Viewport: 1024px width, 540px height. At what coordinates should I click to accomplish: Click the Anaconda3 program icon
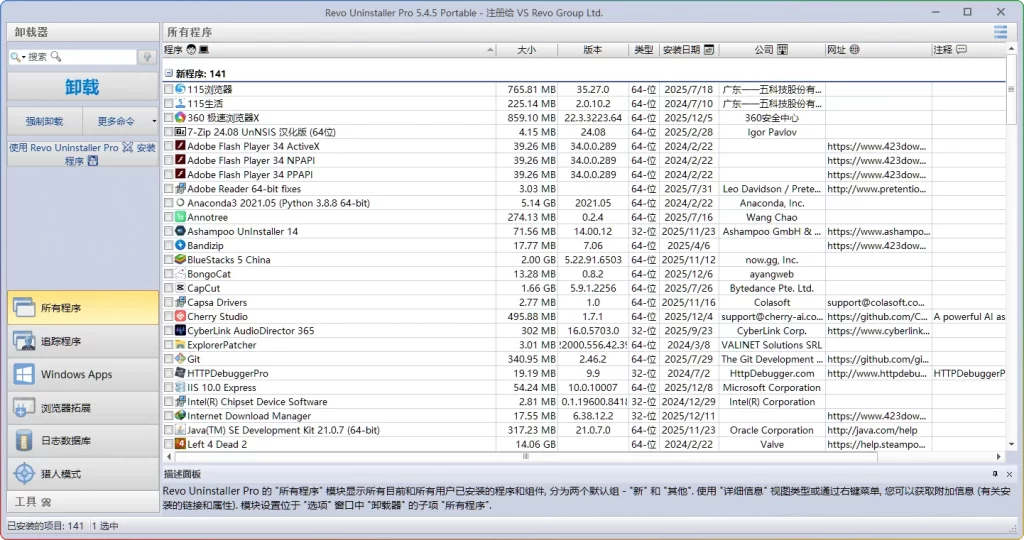pos(180,202)
